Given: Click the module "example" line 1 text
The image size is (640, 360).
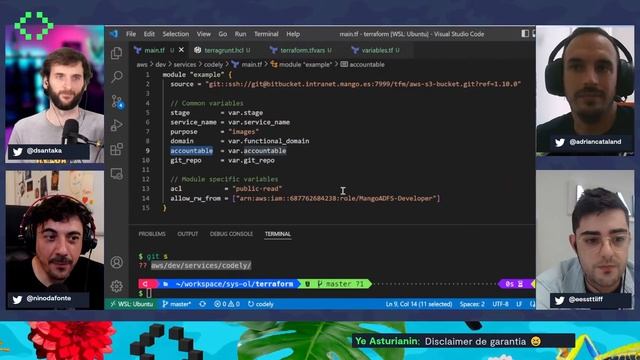Looking at the screenshot, I should [x=197, y=75].
